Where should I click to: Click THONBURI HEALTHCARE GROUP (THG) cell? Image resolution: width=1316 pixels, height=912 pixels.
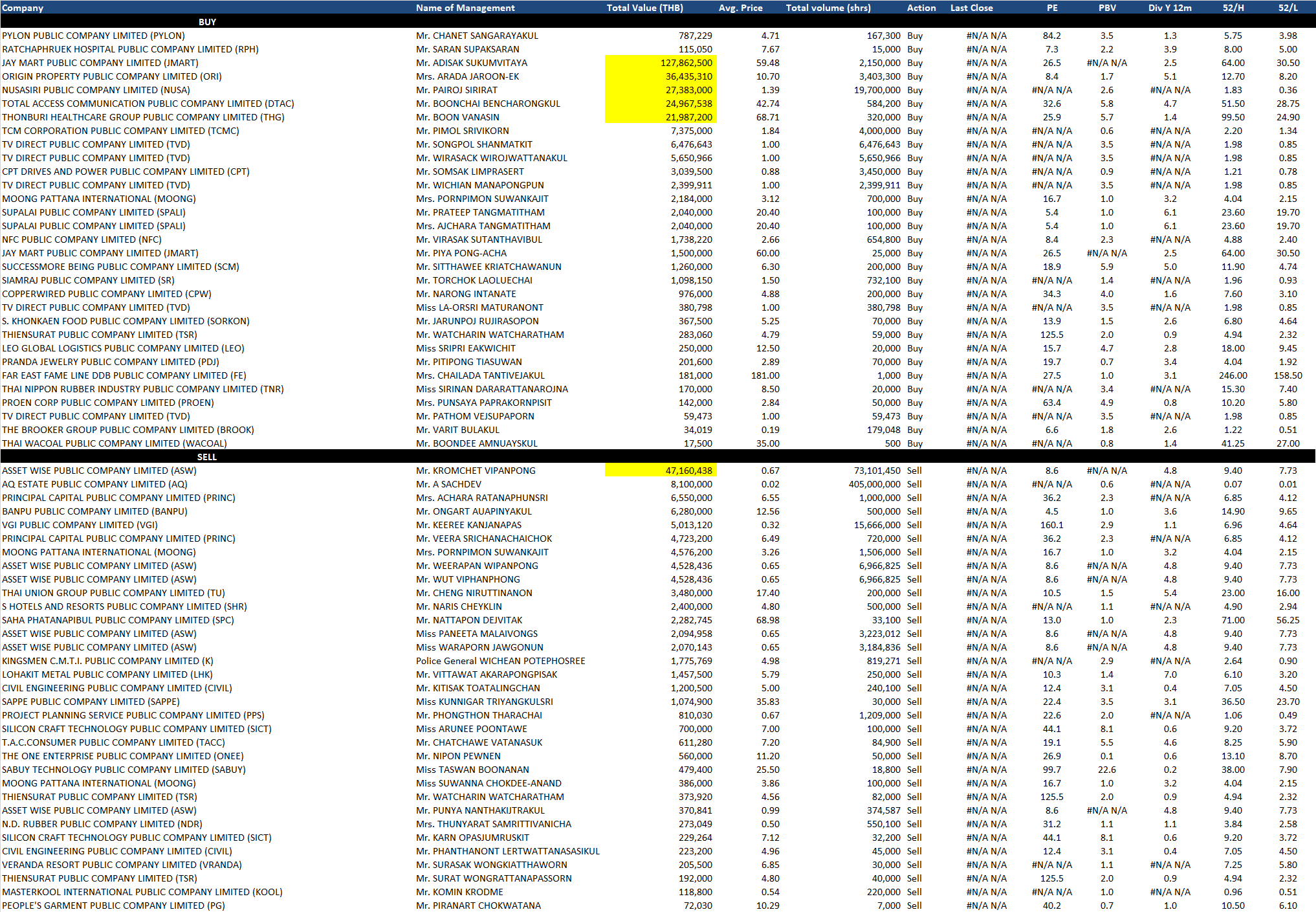[143, 117]
